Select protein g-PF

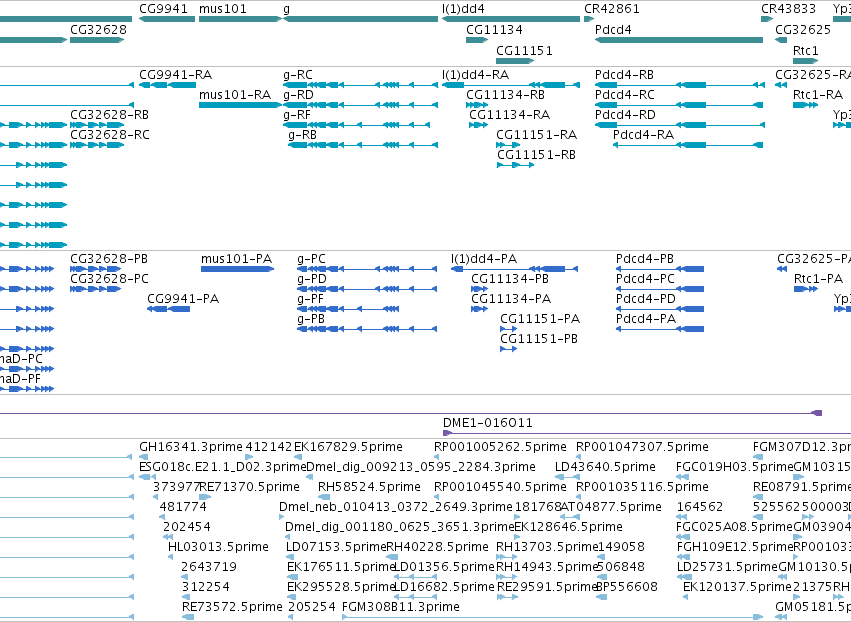(310, 299)
